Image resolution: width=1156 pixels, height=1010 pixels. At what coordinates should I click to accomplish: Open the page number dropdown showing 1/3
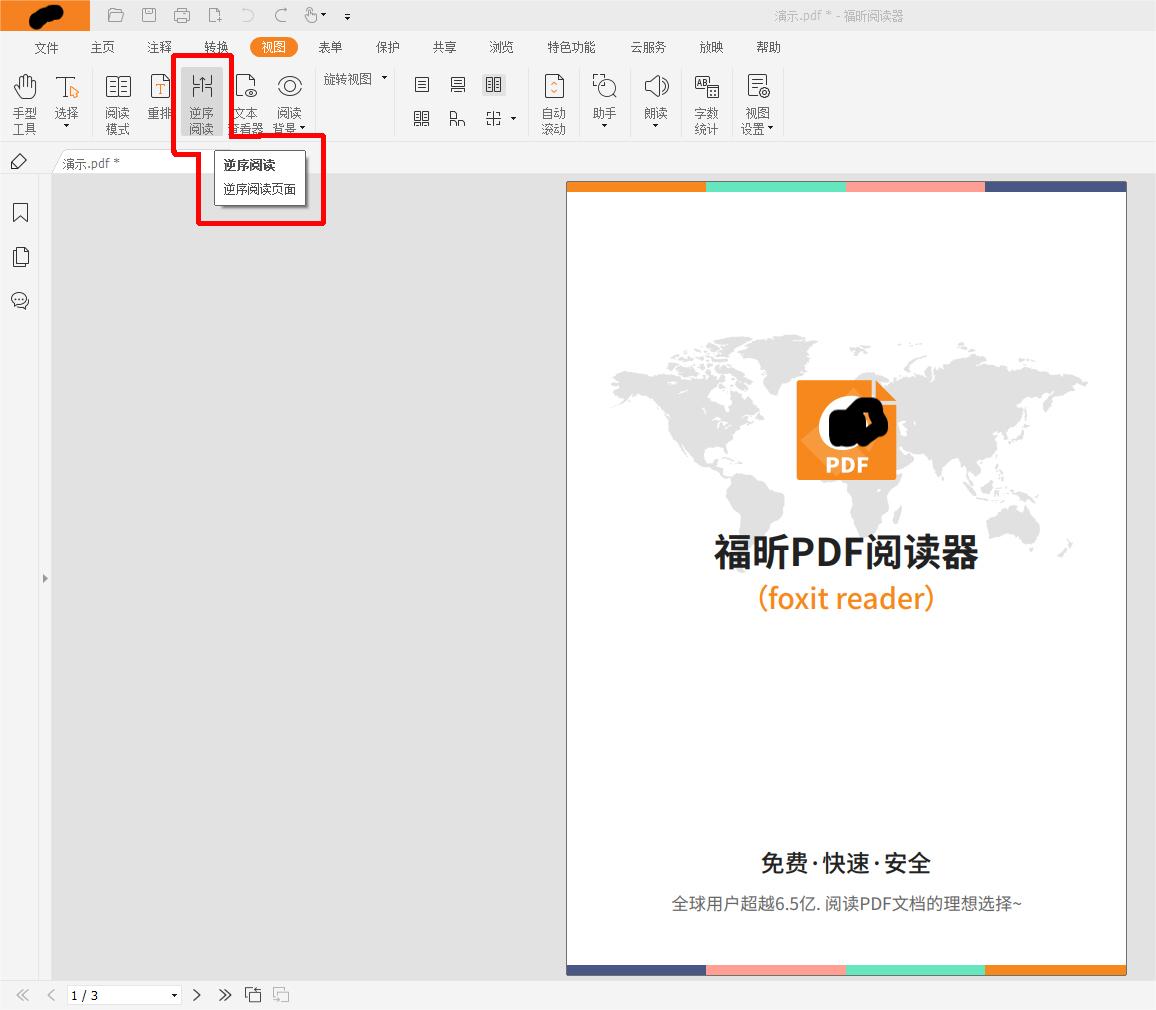click(x=175, y=995)
